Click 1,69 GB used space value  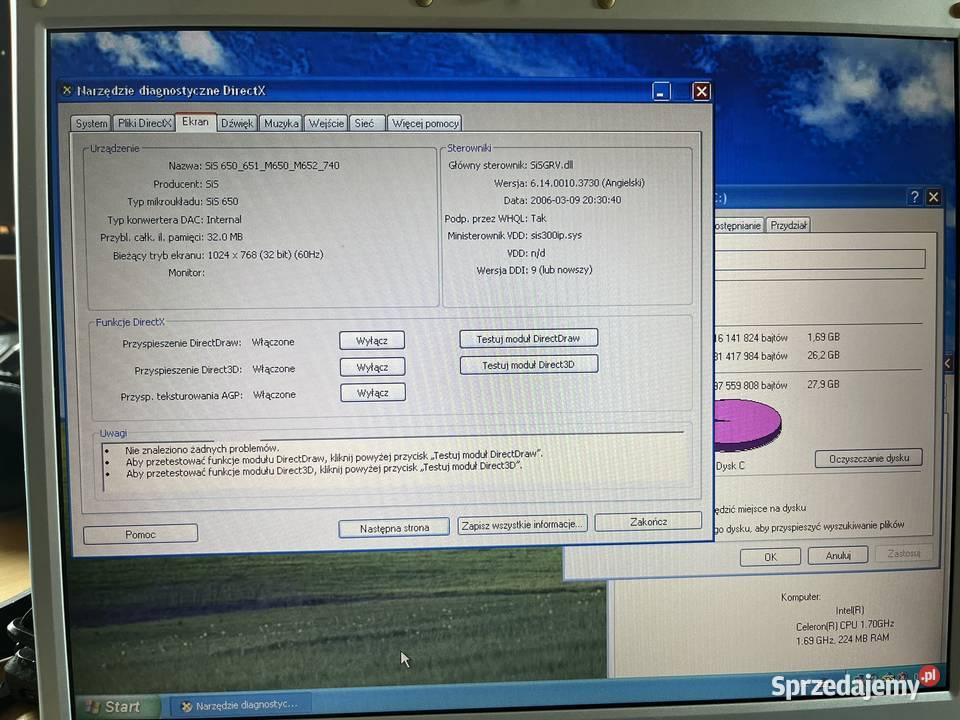[823, 337]
